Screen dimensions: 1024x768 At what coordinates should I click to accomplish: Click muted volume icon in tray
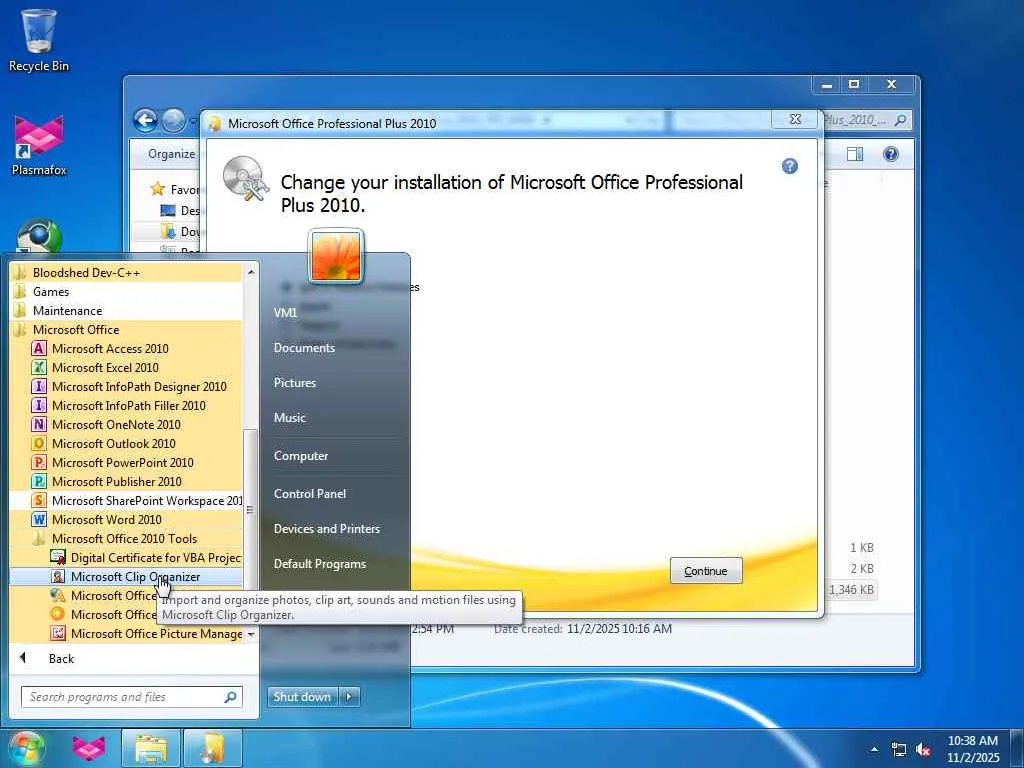tap(923, 750)
